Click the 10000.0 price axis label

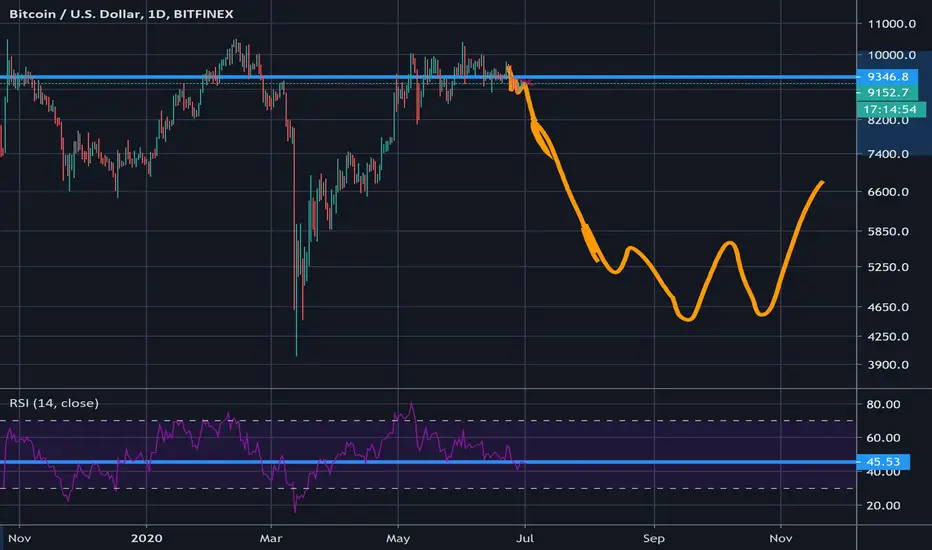tap(892, 55)
